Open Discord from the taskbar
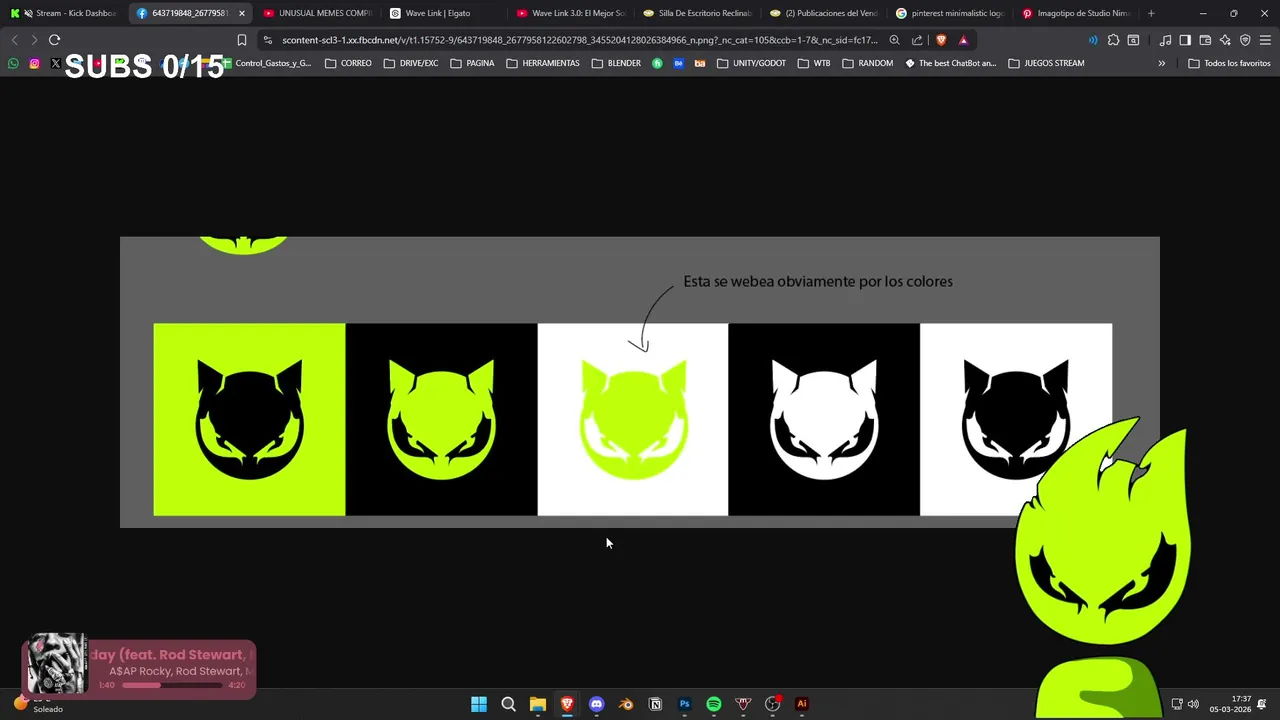The width and height of the screenshot is (1280, 720). click(x=596, y=704)
